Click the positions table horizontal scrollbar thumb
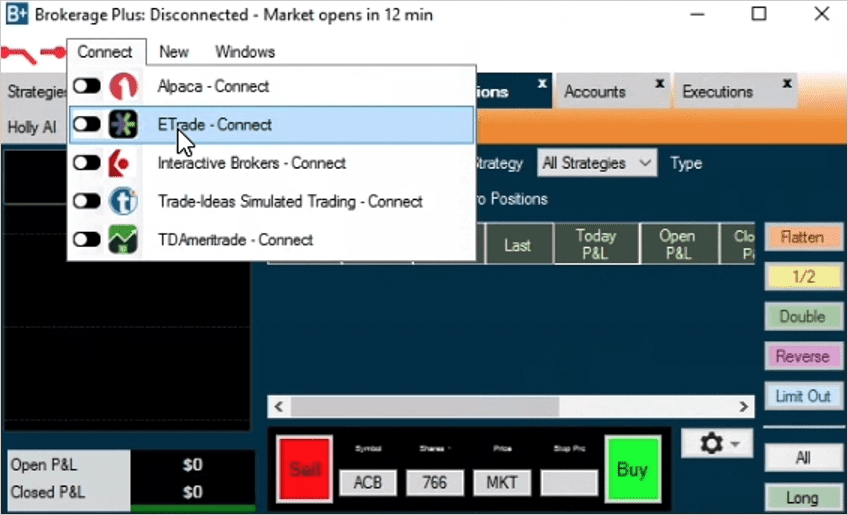Image resolution: width=848 pixels, height=515 pixels. [425, 406]
